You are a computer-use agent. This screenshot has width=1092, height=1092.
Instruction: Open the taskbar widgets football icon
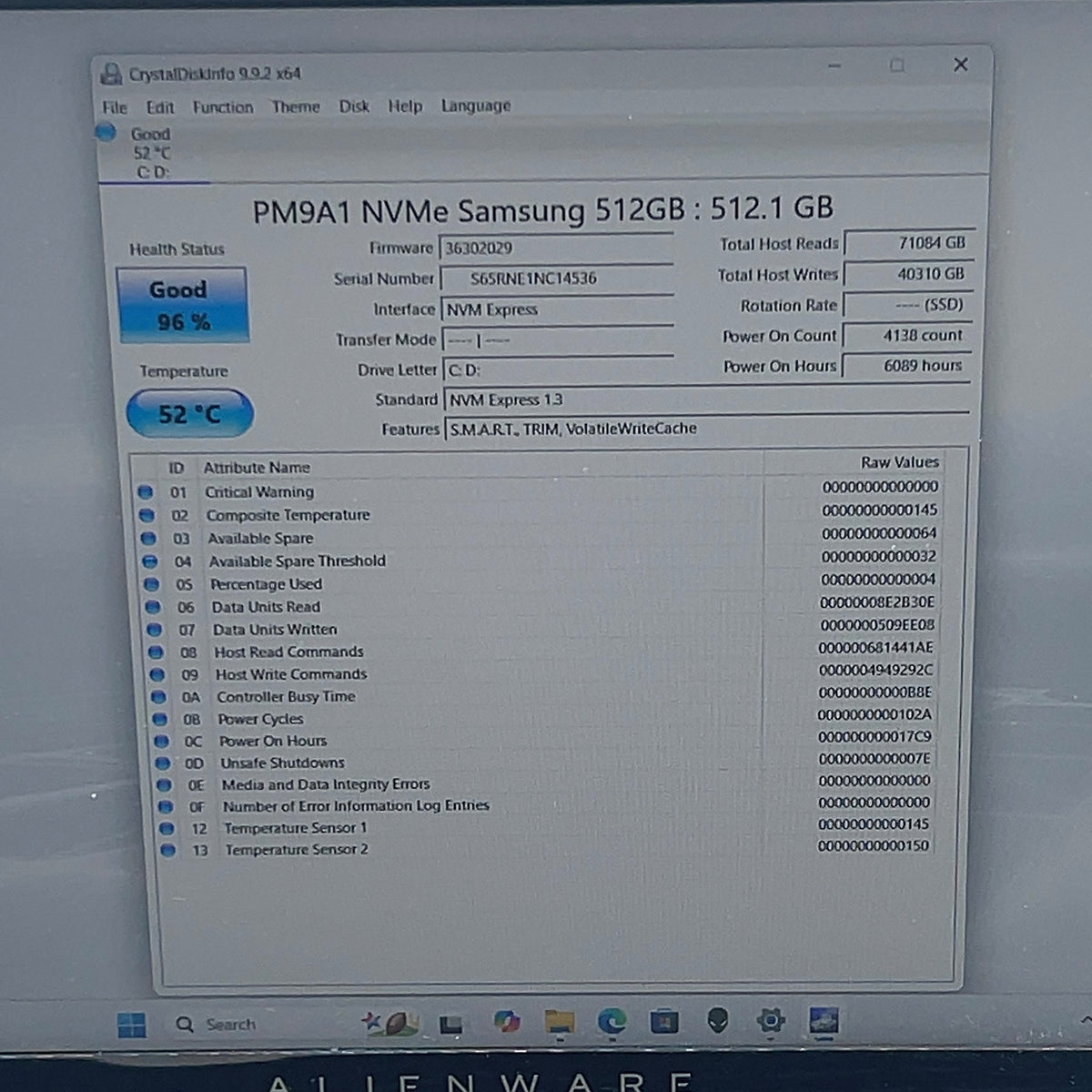pyautogui.click(x=389, y=1024)
